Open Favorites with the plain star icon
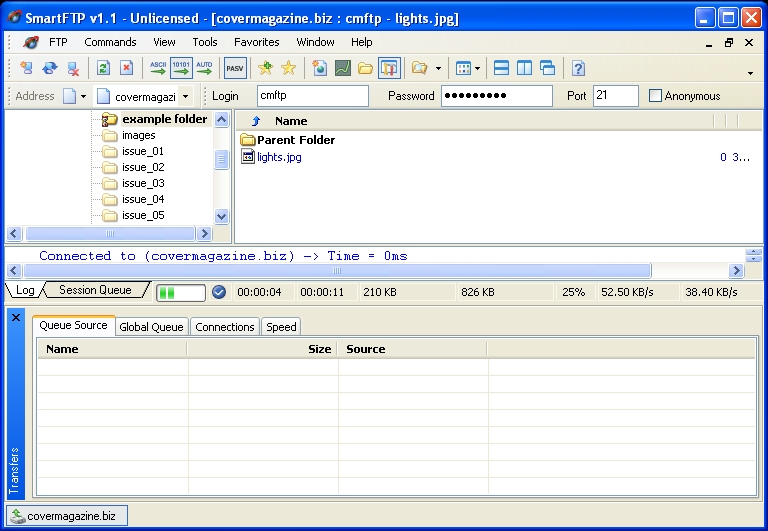Screen dimensions: 768x531 tap(288, 68)
